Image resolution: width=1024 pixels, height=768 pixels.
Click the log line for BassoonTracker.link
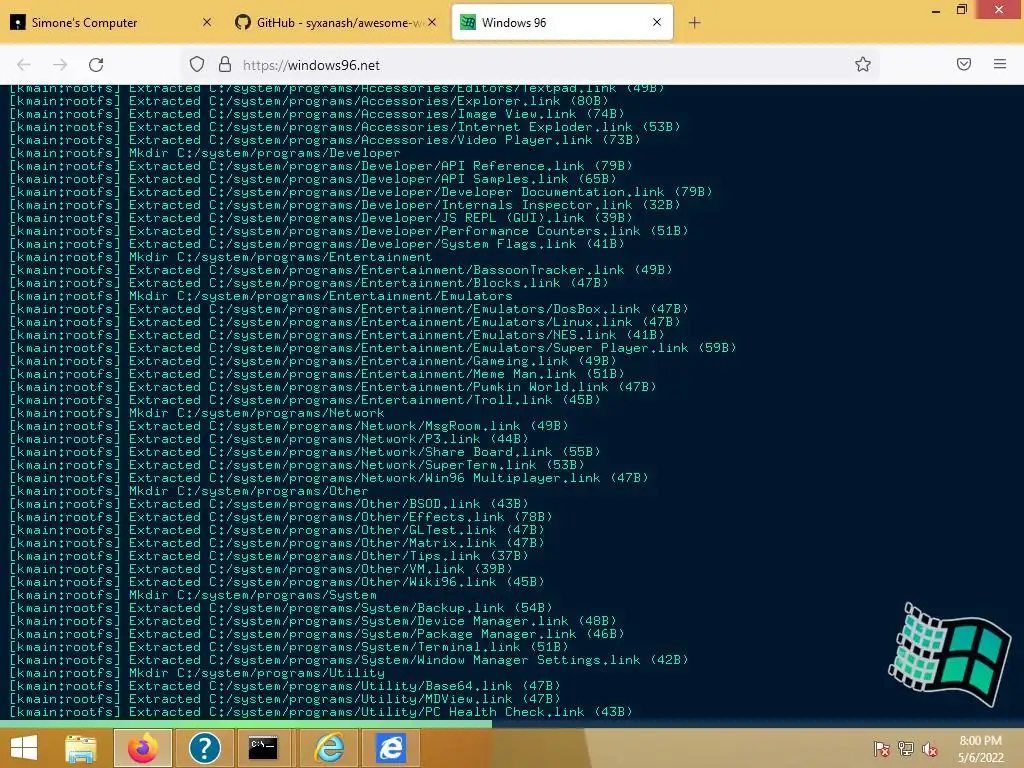[x=341, y=270]
